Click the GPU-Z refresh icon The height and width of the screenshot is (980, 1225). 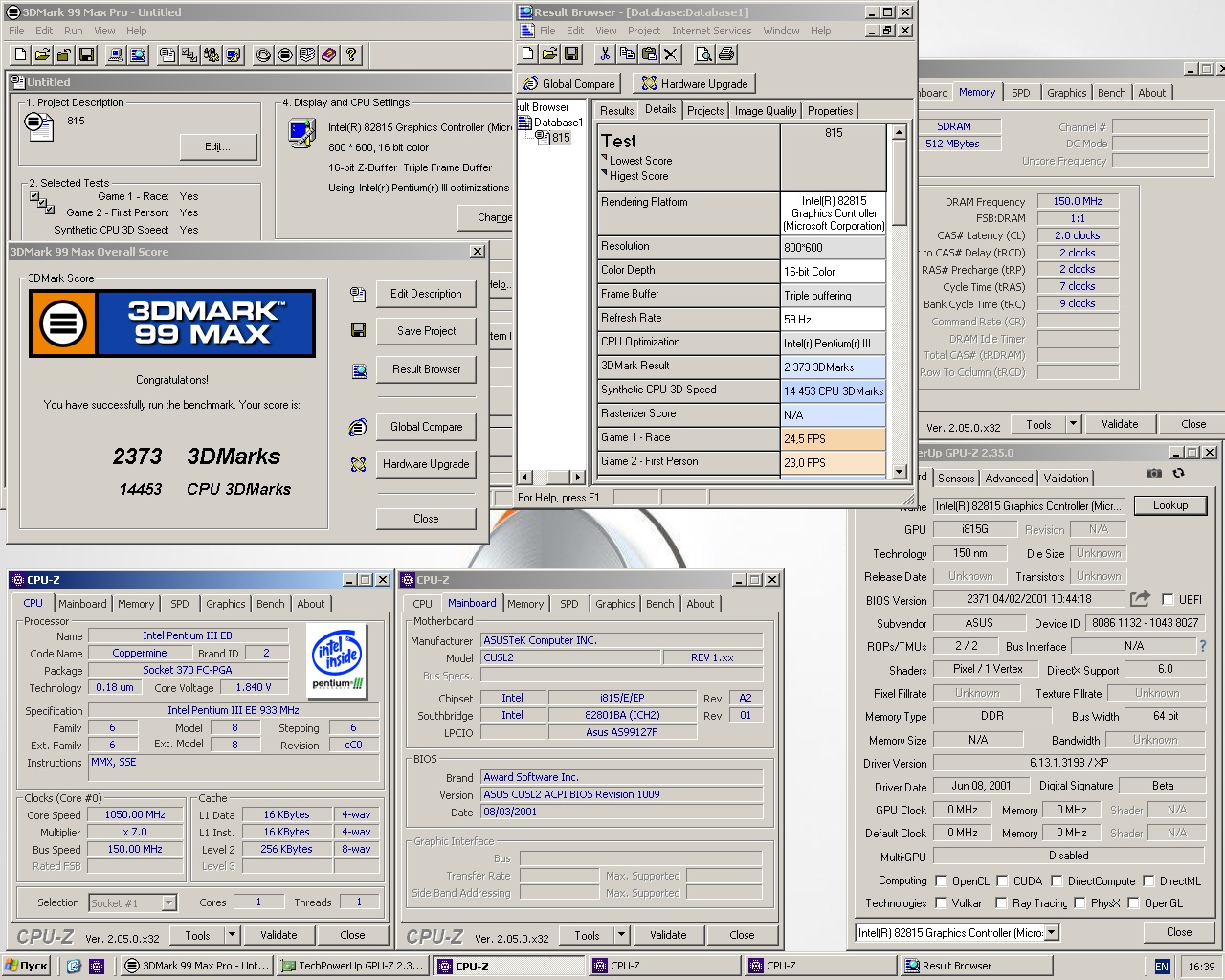click(1178, 473)
